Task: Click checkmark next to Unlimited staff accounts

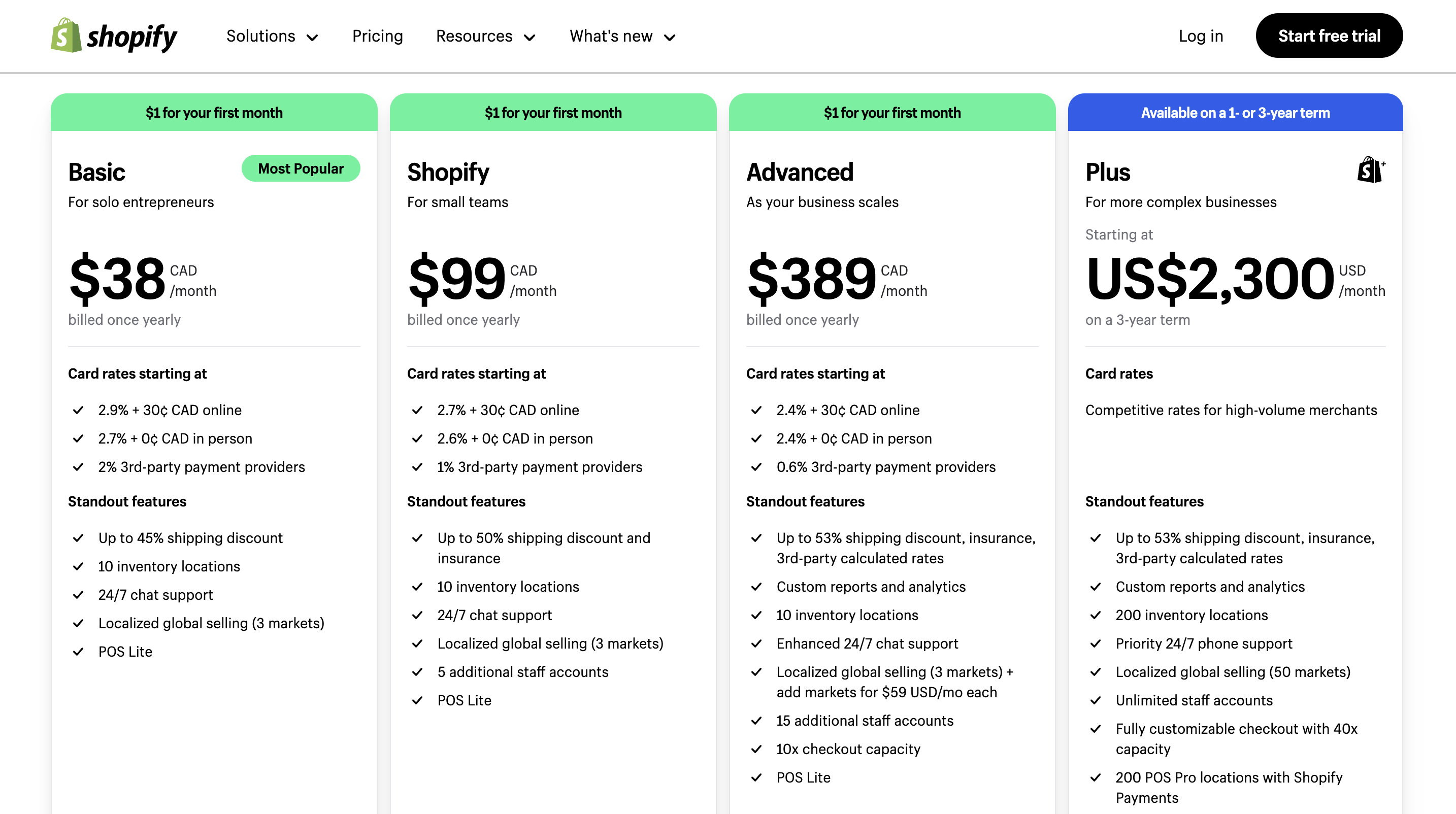Action: point(1096,700)
